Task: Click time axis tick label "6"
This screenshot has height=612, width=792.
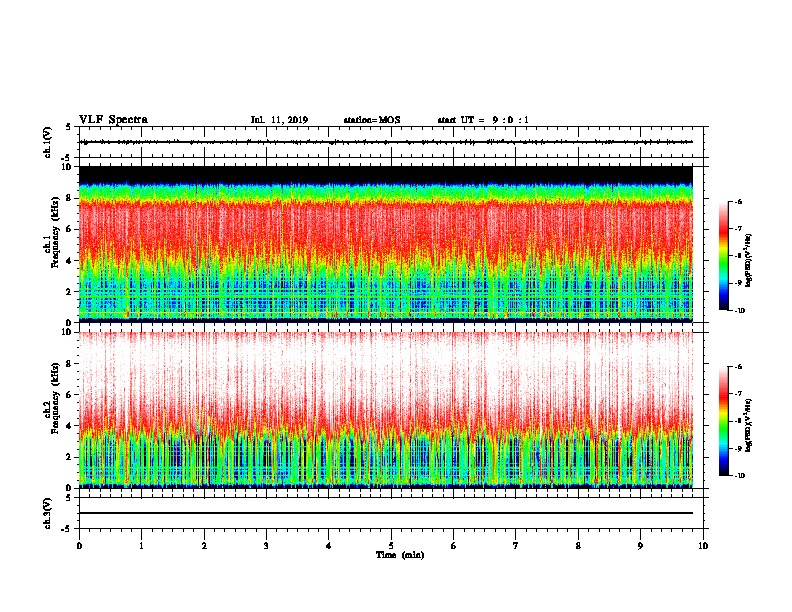Action: click(454, 546)
